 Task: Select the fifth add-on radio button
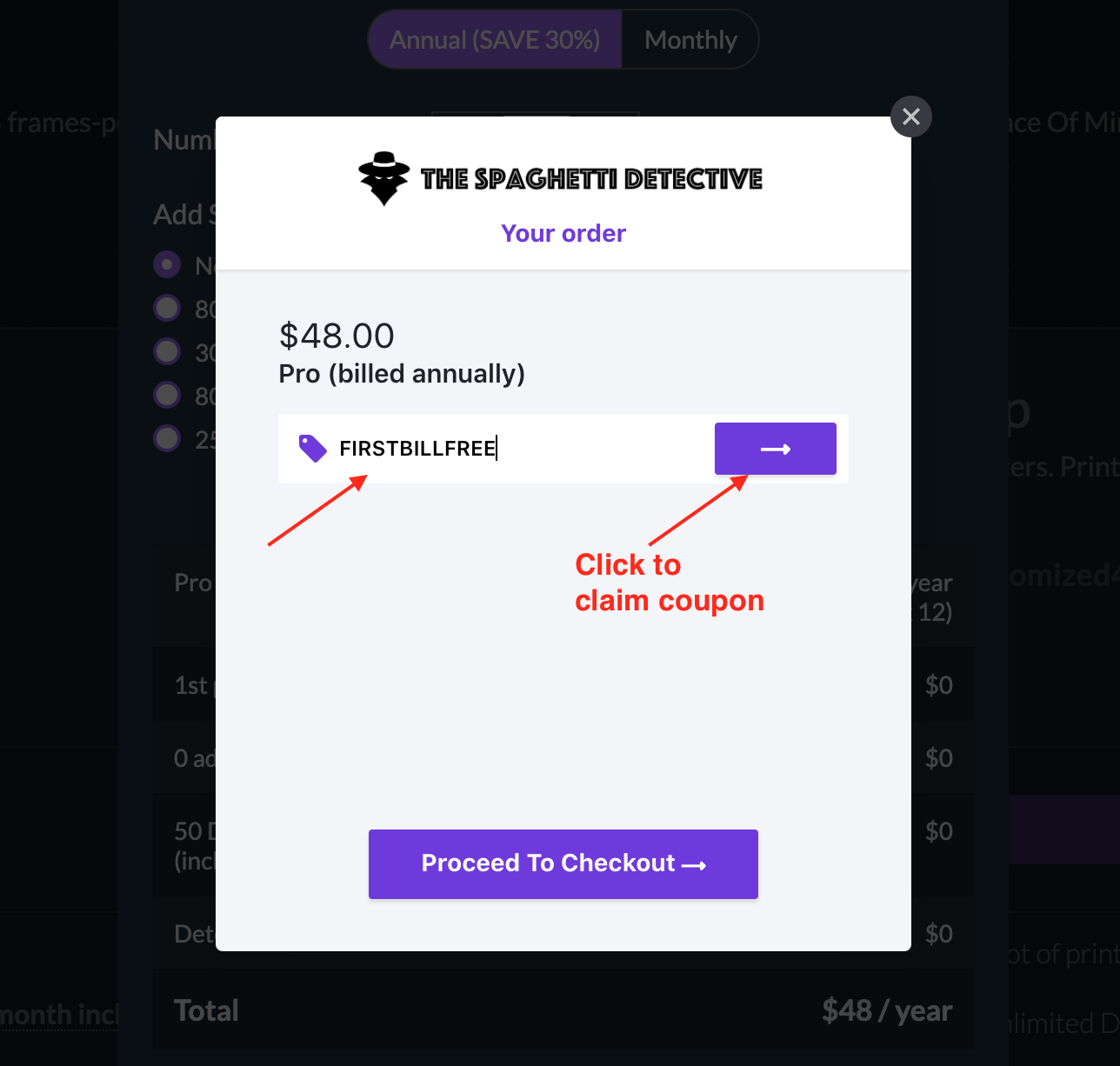click(x=167, y=438)
